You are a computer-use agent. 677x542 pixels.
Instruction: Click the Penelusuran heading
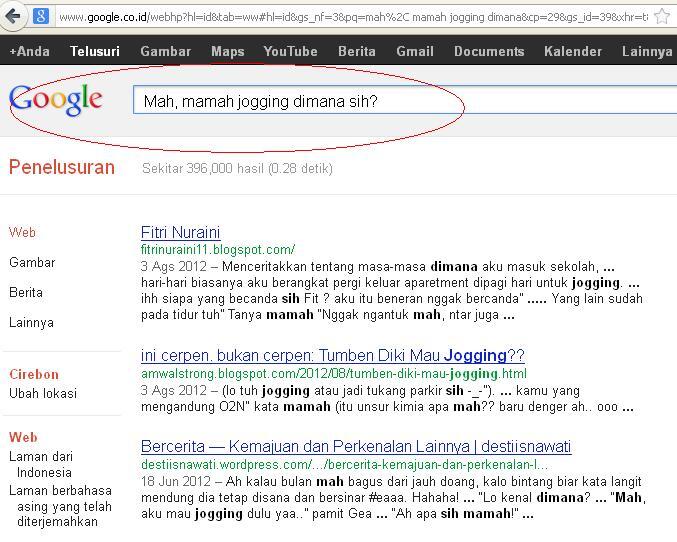tap(62, 167)
